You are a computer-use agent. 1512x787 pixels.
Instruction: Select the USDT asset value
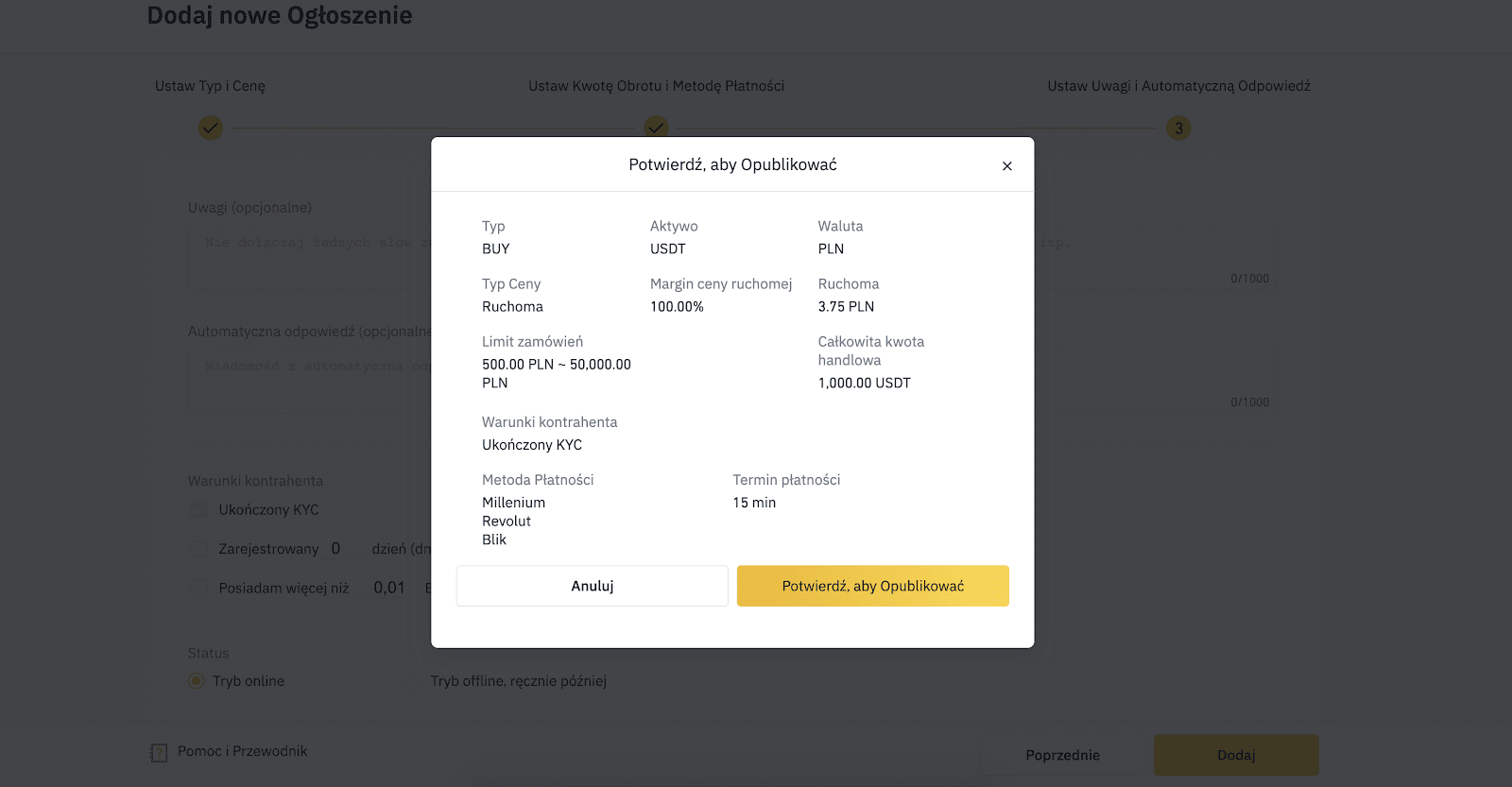[668, 248]
